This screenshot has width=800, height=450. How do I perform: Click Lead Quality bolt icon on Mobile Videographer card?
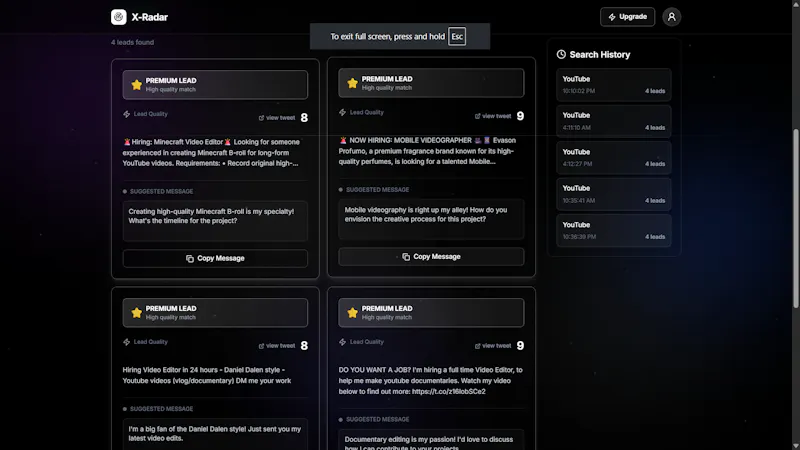pos(342,112)
